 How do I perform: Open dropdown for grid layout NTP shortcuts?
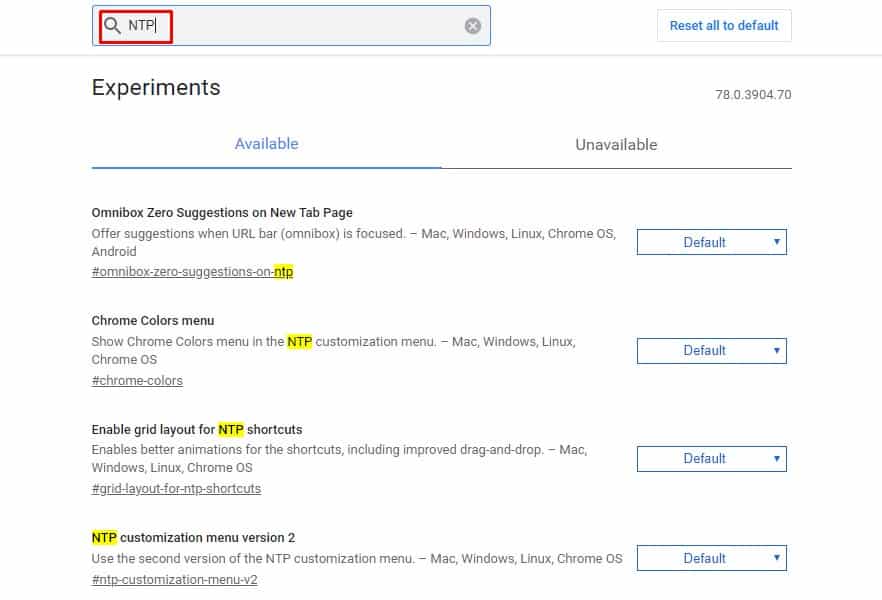(x=712, y=459)
